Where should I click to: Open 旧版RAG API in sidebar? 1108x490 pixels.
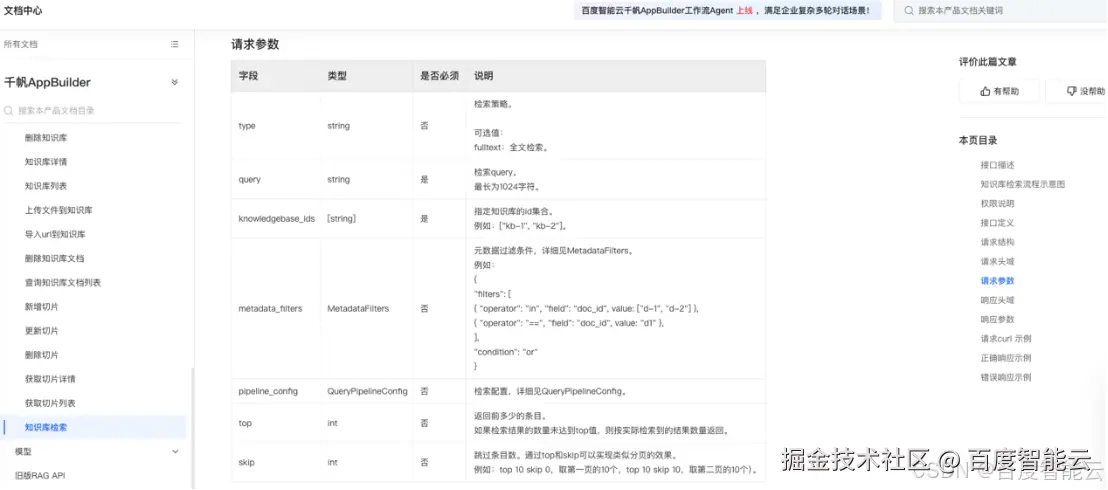coord(40,475)
